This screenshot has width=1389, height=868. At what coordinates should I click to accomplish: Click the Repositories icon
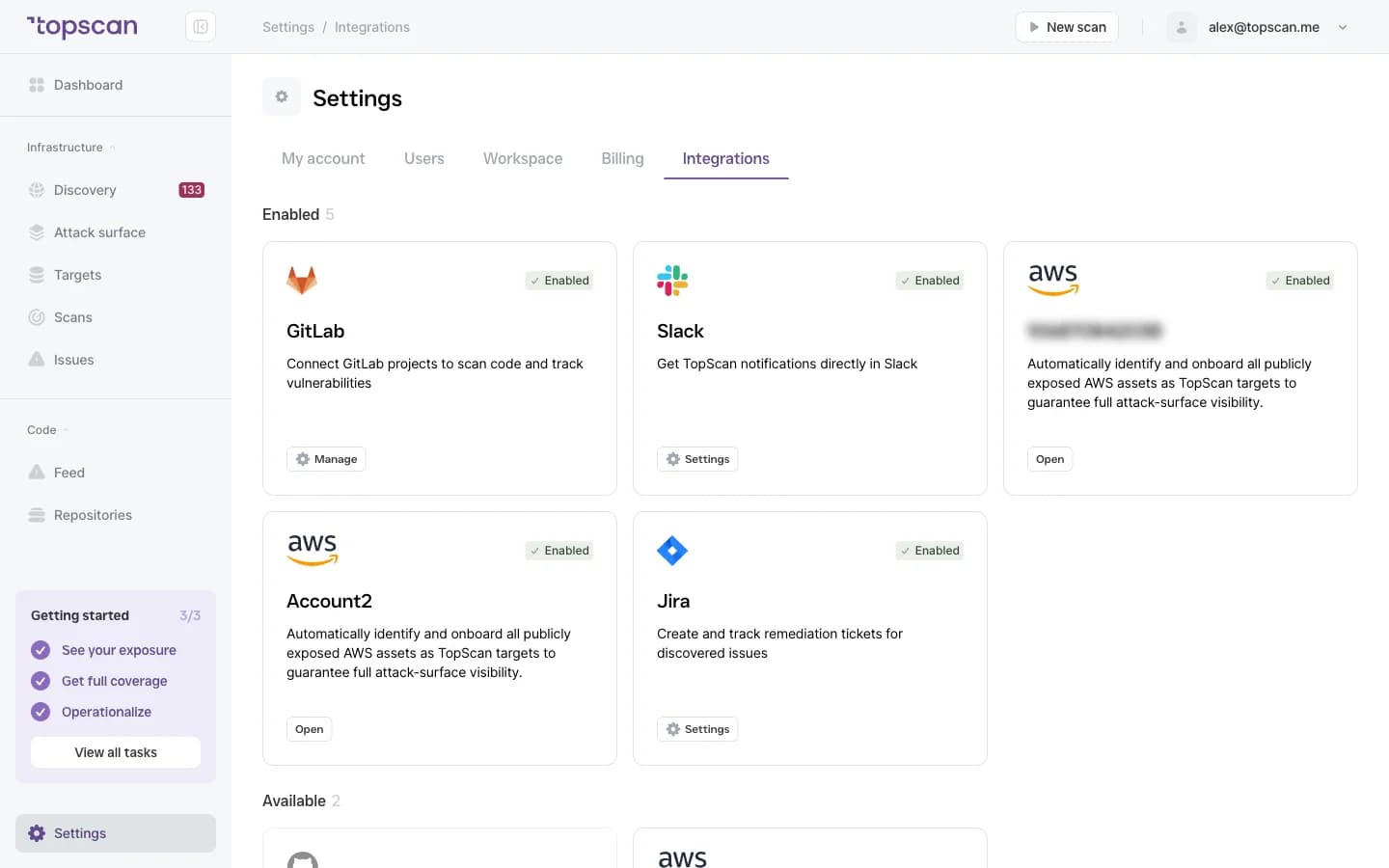(x=37, y=515)
